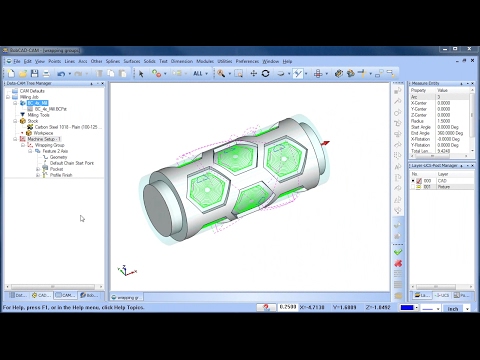Select the arrow pointer tool
This screenshot has width=480, height=360.
[141, 74]
